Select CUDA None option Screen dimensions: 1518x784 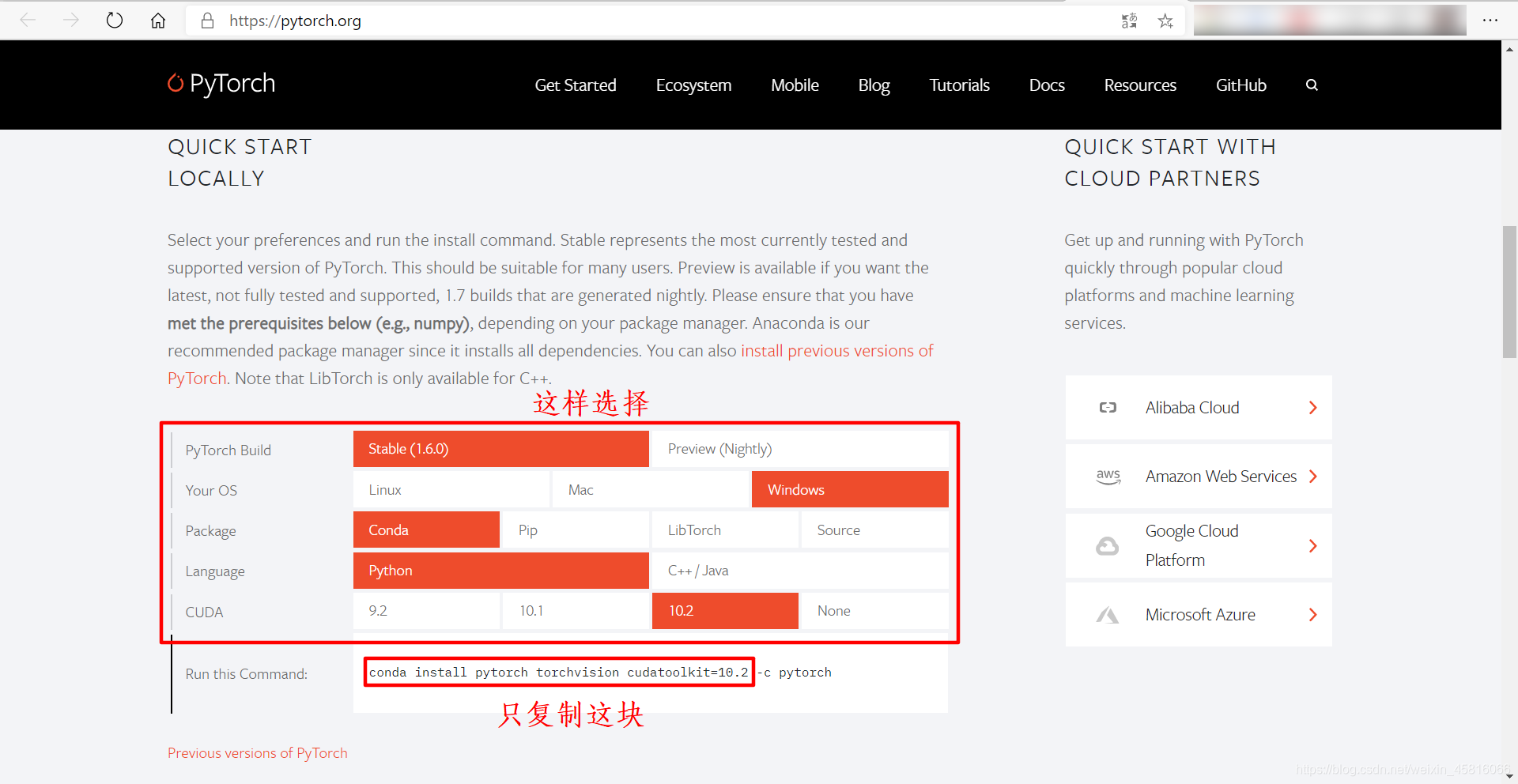point(874,611)
